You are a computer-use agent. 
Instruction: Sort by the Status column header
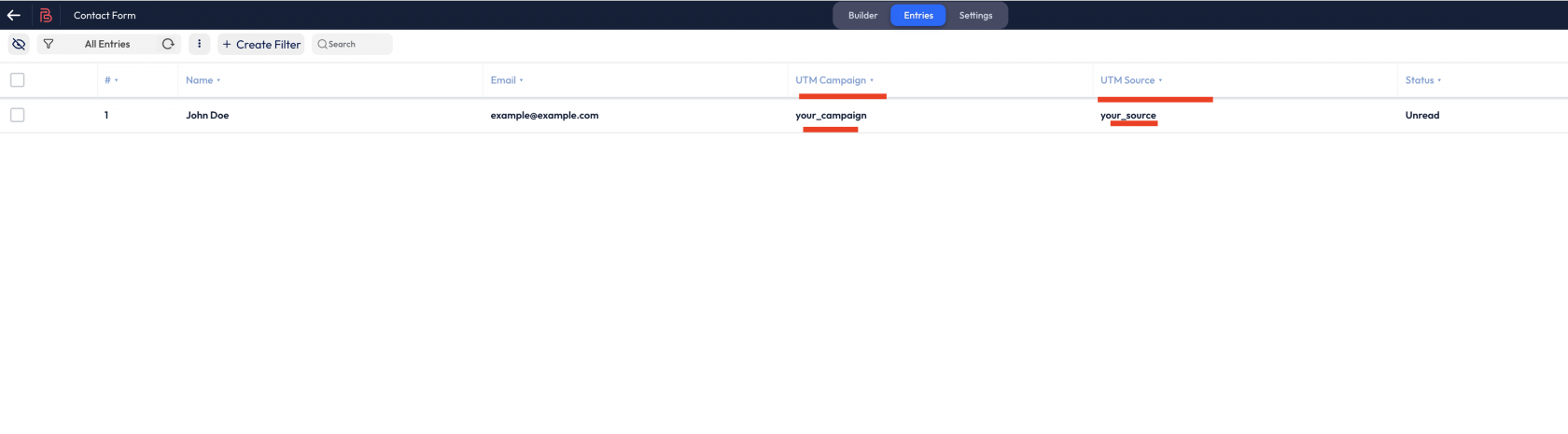[x=1423, y=80]
